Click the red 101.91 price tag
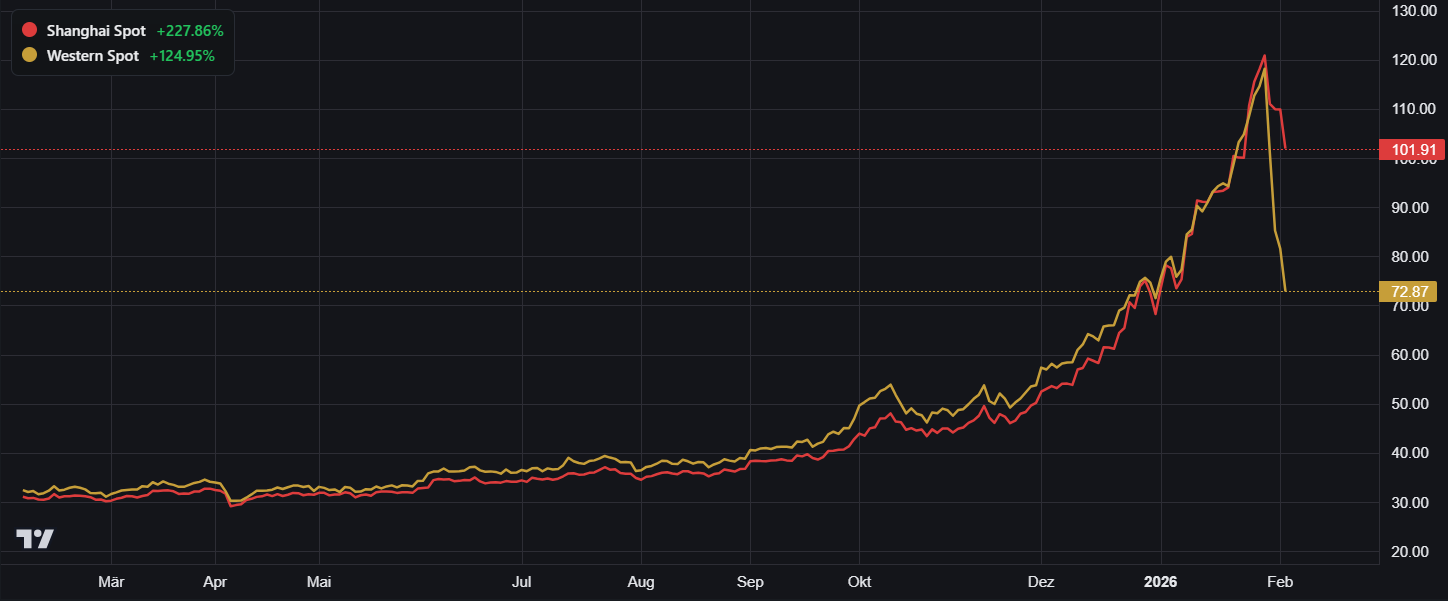 point(1412,151)
